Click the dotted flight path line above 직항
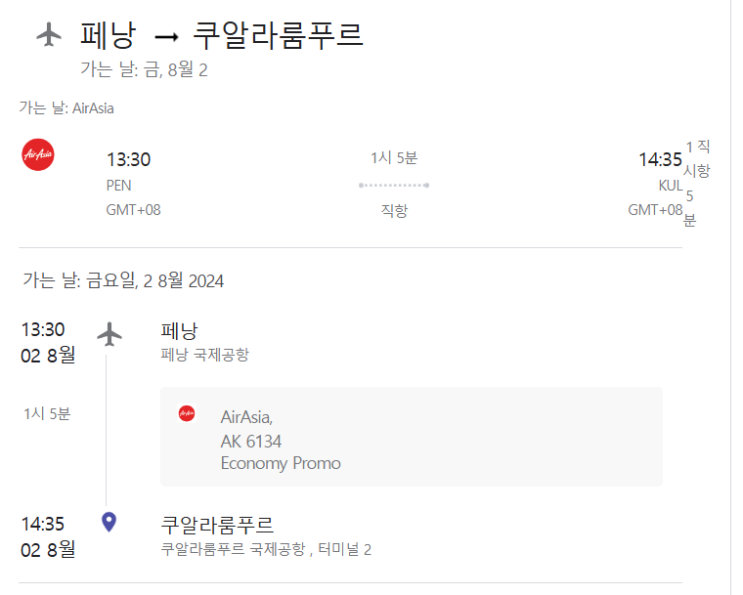This screenshot has width=743, height=595. point(394,185)
